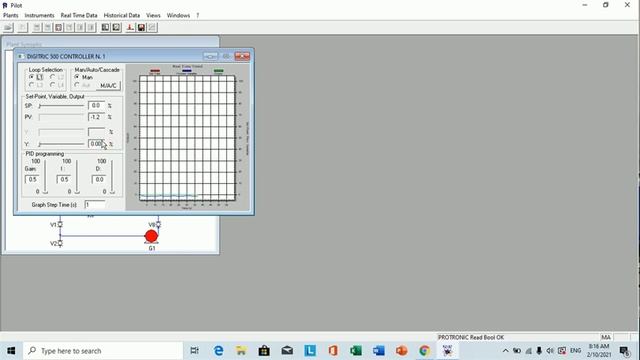This screenshot has width=640, height=360.
Task: Click the green legend swatch above graph
Action: click(x=218, y=71)
